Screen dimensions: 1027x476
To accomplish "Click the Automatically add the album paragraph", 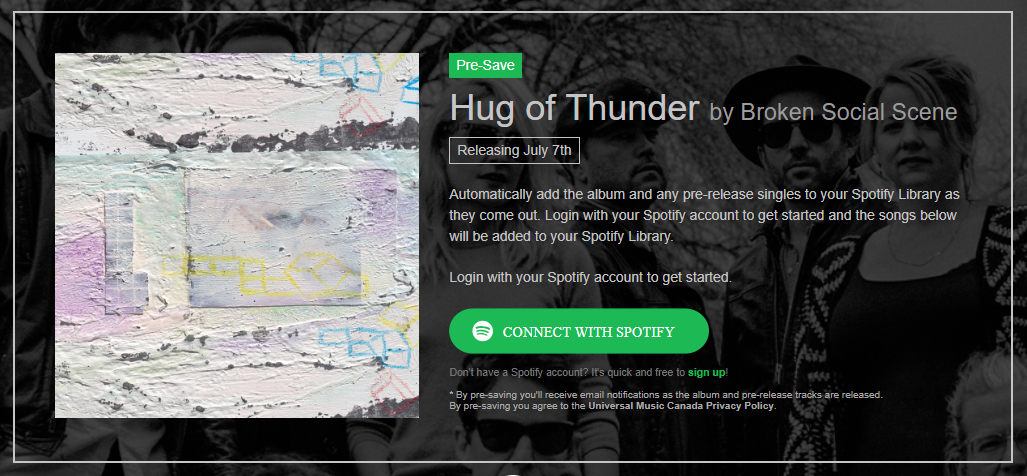I will (x=704, y=215).
